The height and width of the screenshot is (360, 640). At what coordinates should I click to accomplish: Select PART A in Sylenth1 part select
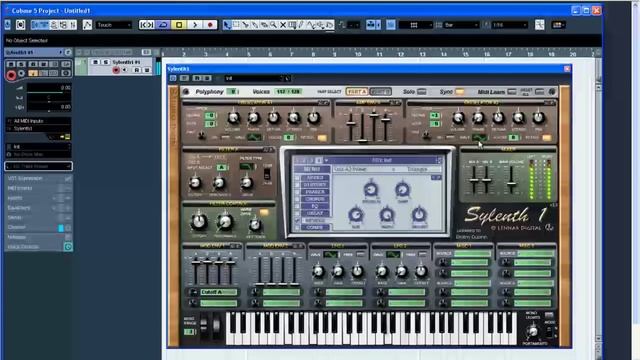point(357,92)
